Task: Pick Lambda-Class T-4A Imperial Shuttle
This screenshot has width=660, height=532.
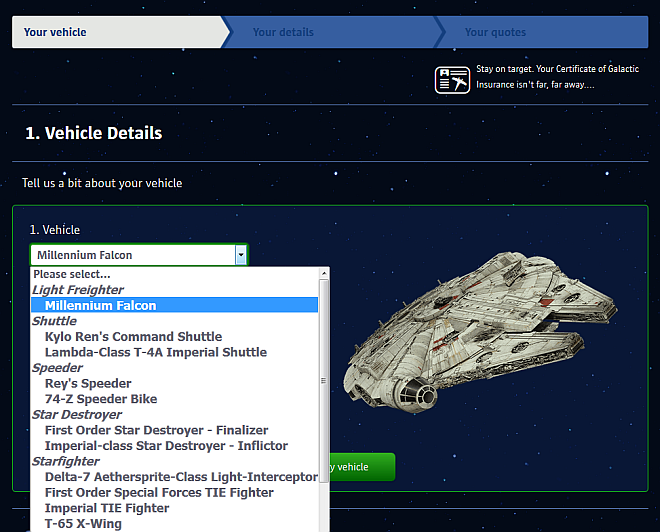Action: (174, 352)
